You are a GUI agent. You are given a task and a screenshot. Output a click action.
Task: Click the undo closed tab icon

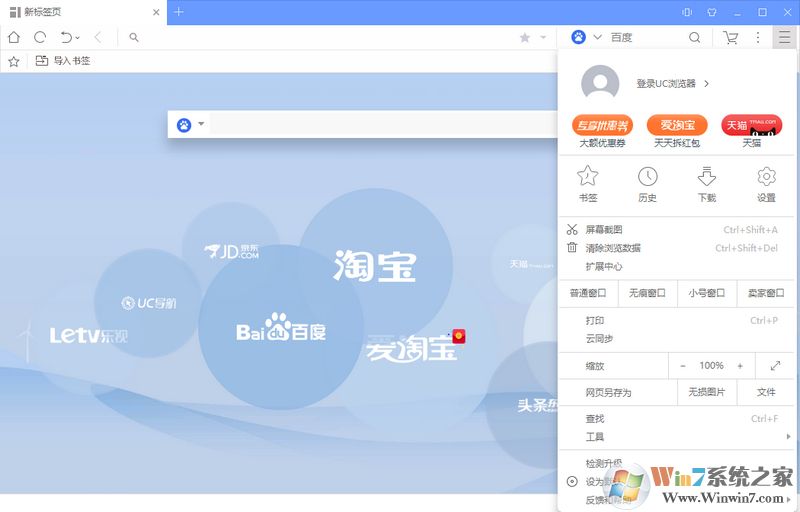point(66,37)
